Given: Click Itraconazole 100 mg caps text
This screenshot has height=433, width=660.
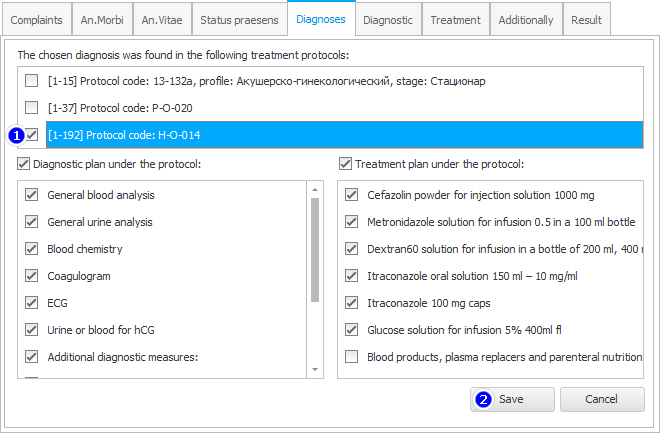Looking at the screenshot, I should [x=429, y=303].
